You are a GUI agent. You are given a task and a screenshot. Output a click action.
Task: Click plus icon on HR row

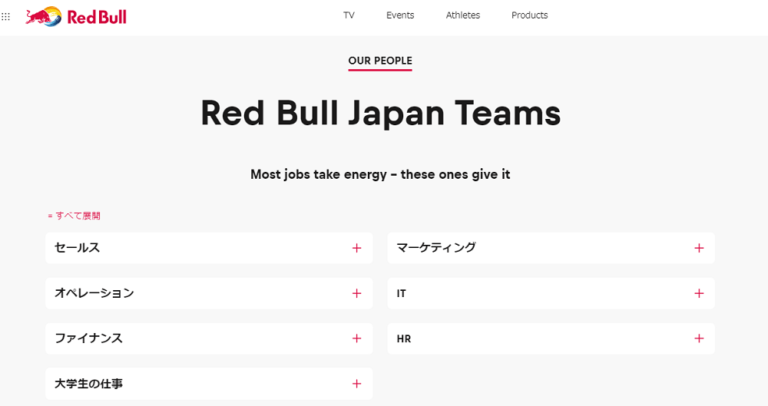pyautogui.click(x=698, y=338)
